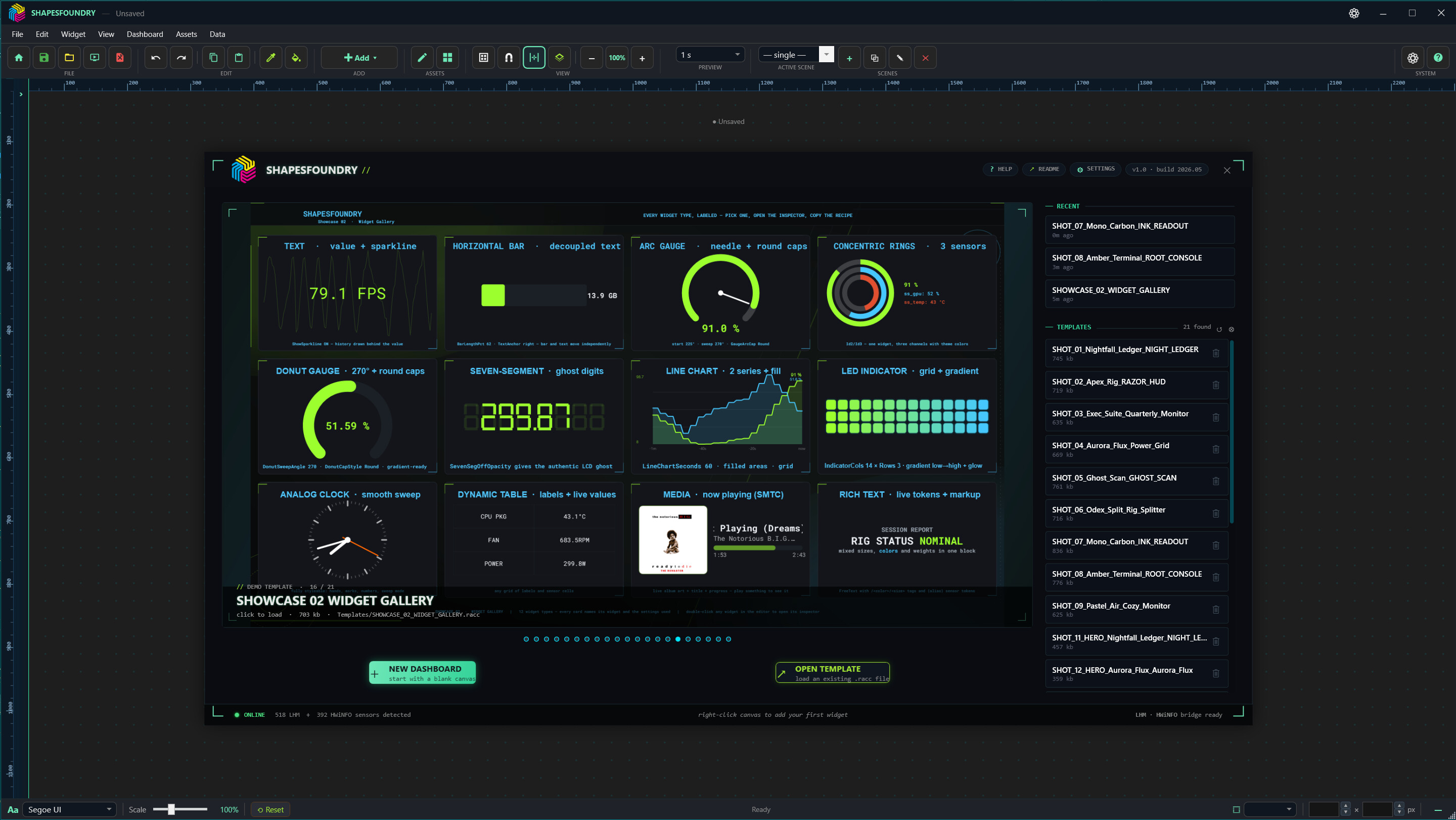The width and height of the screenshot is (1456, 820).
Task: Click the NEW DASHBOARD button
Action: (x=422, y=673)
